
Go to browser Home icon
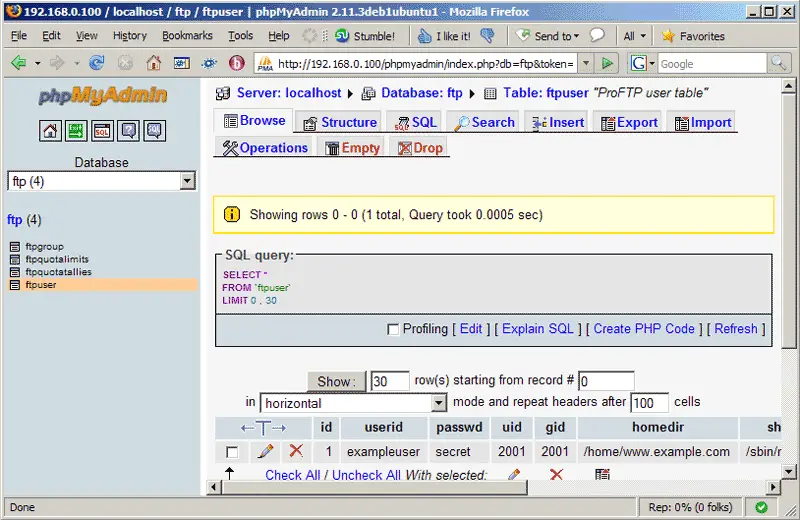pyautogui.click(x=153, y=63)
